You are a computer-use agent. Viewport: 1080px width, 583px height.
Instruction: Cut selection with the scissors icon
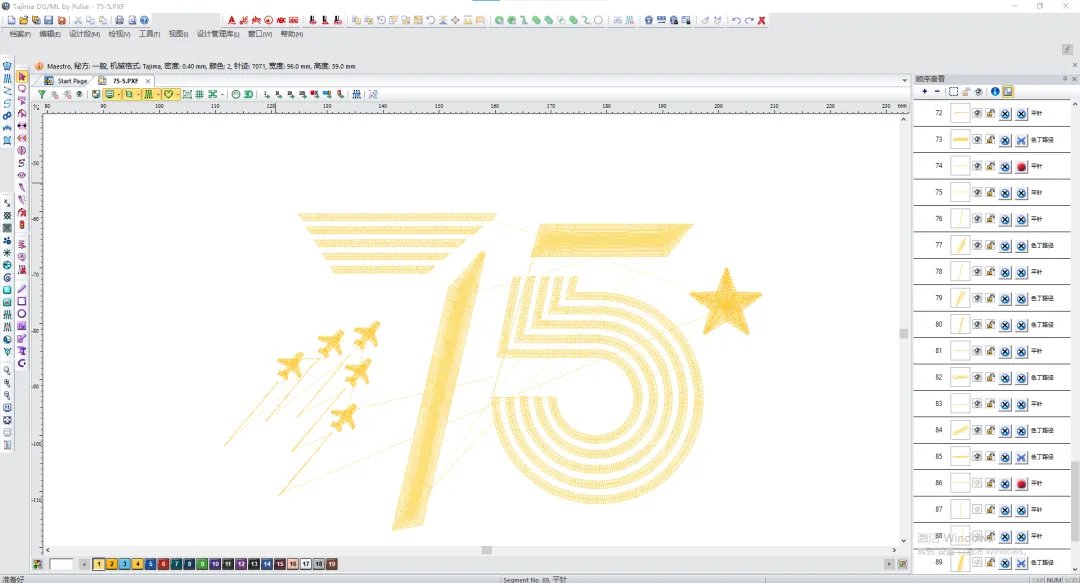pyautogui.click(x=78, y=20)
